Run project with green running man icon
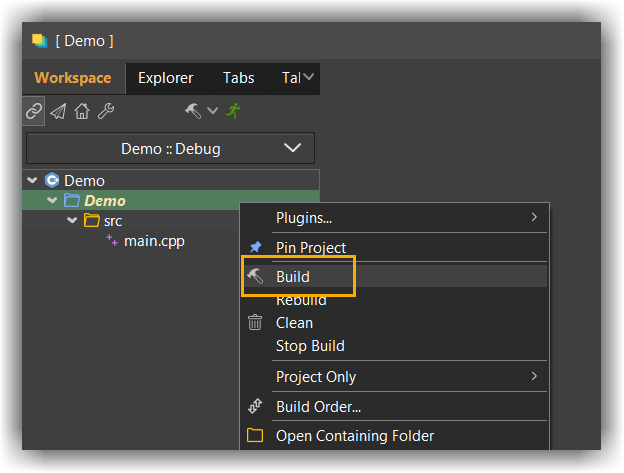This screenshot has height=473, width=624. click(x=233, y=111)
